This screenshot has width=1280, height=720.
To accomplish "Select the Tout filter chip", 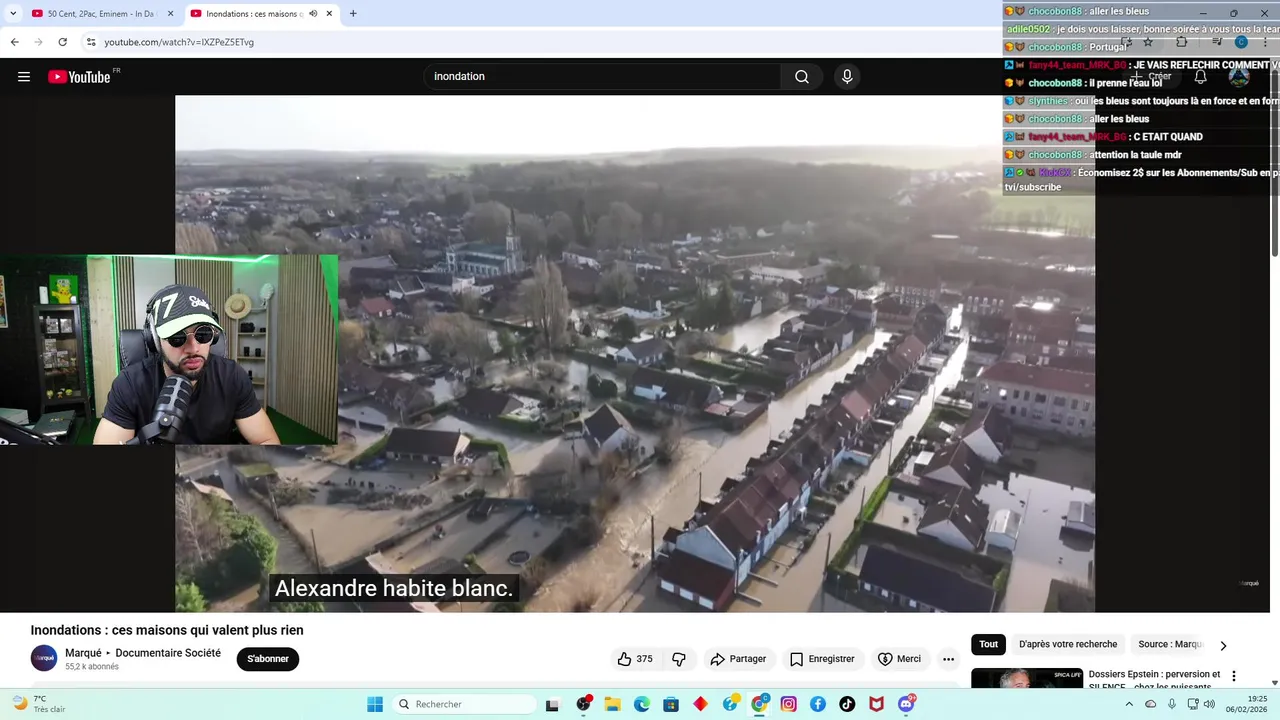I will pyautogui.click(x=988, y=645).
